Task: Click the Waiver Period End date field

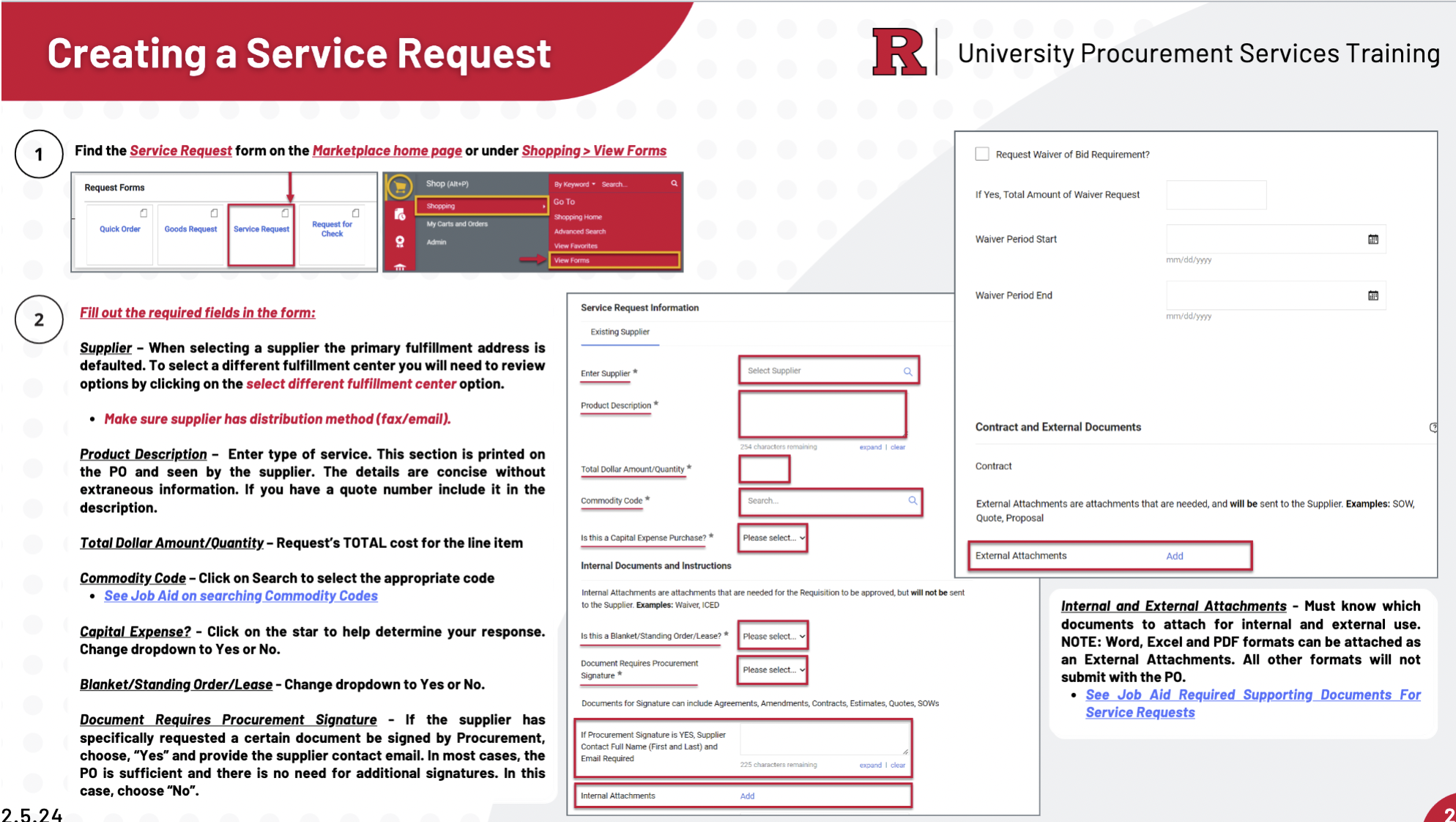Action: point(1275,296)
